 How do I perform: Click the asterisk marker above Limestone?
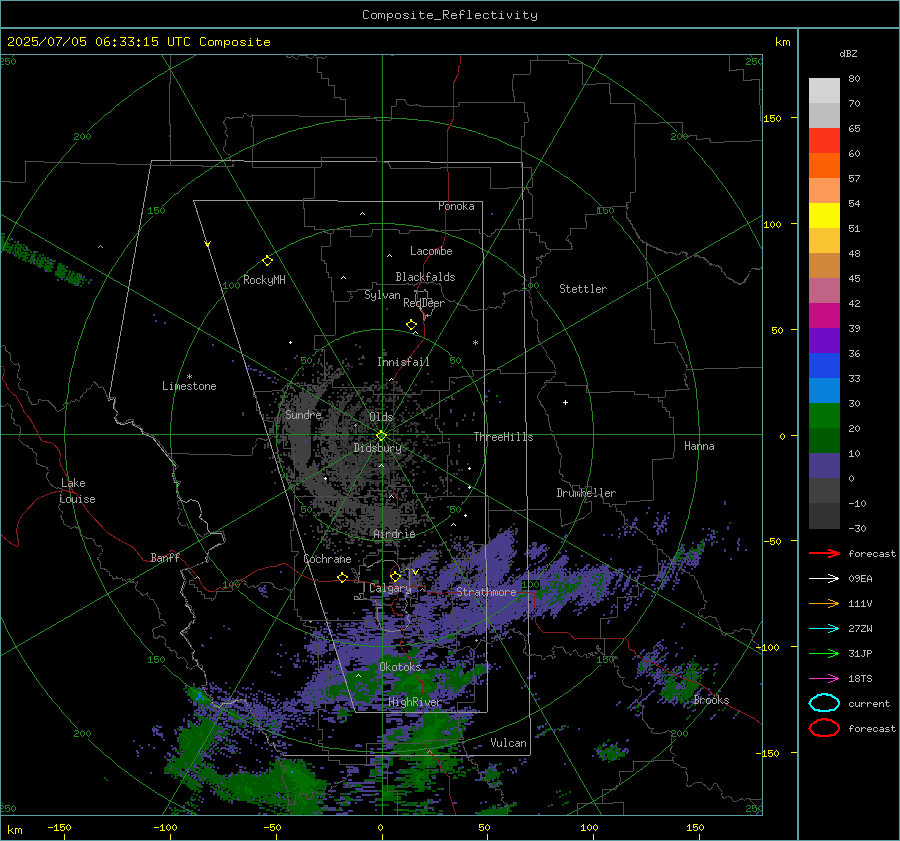coord(189,377)
